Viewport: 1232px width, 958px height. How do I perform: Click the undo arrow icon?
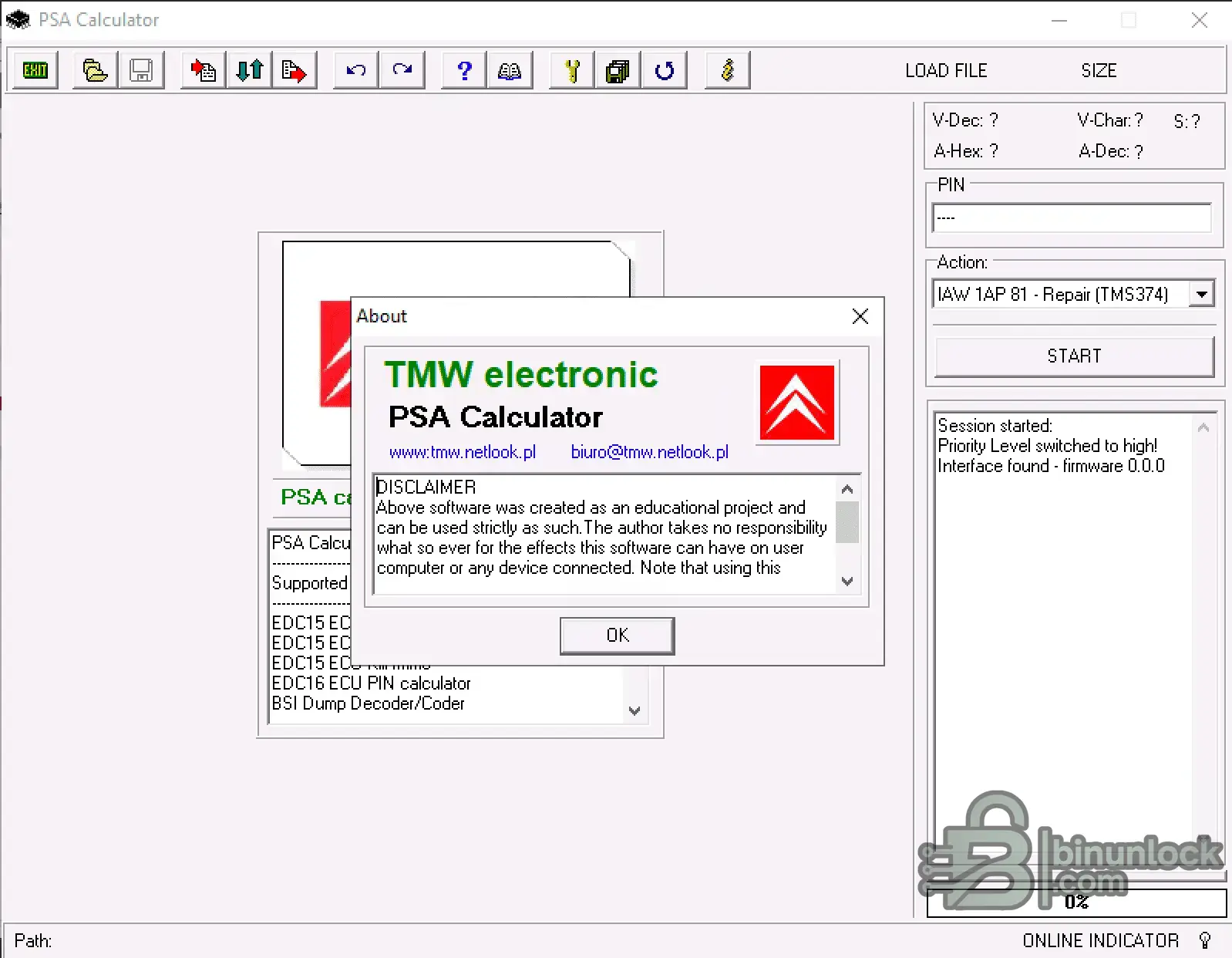tap(356, 71)
